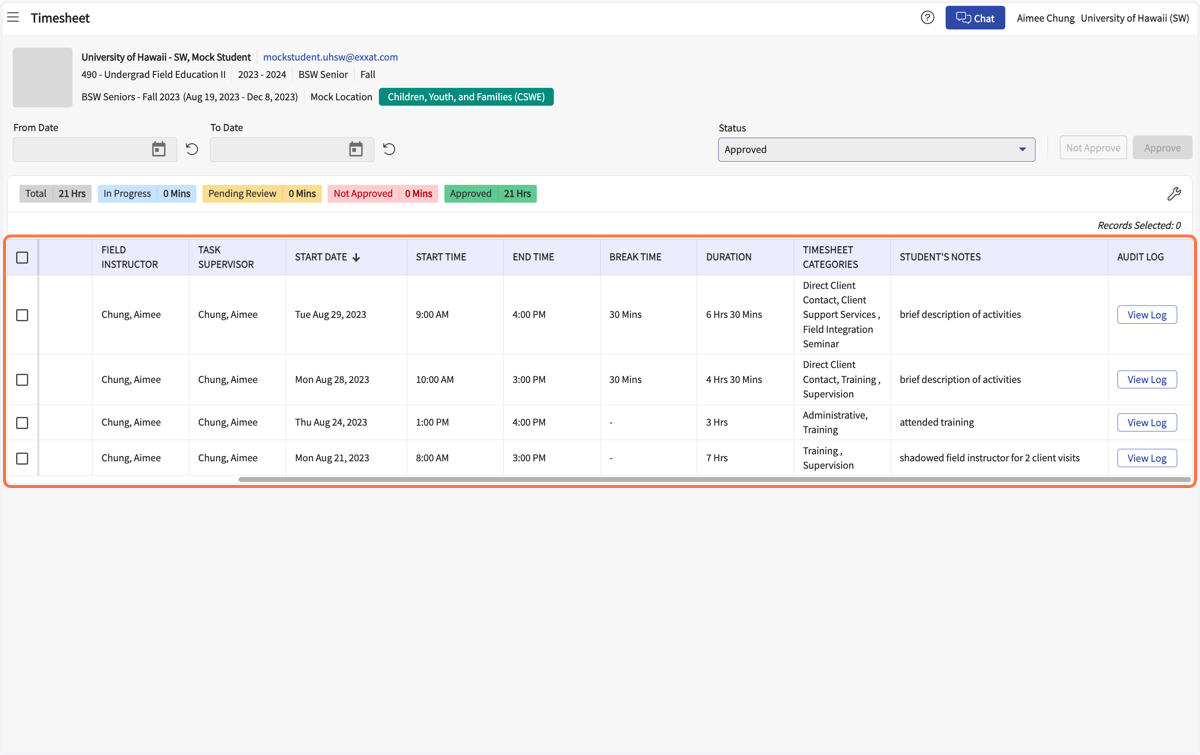
Task: View Log for Aug 29 entry
Action: [1147, 315]
